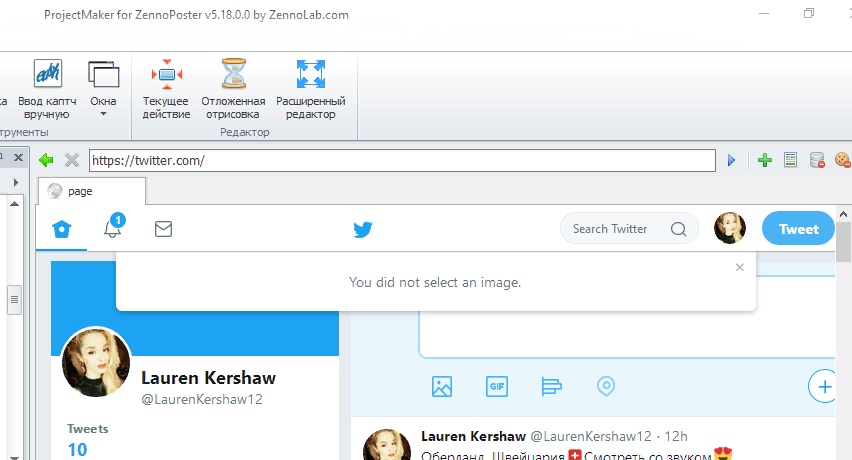This screenshot has height=460, width=852.
Task: Switch to the 'page' browser tab
Action: click(91, 191)
